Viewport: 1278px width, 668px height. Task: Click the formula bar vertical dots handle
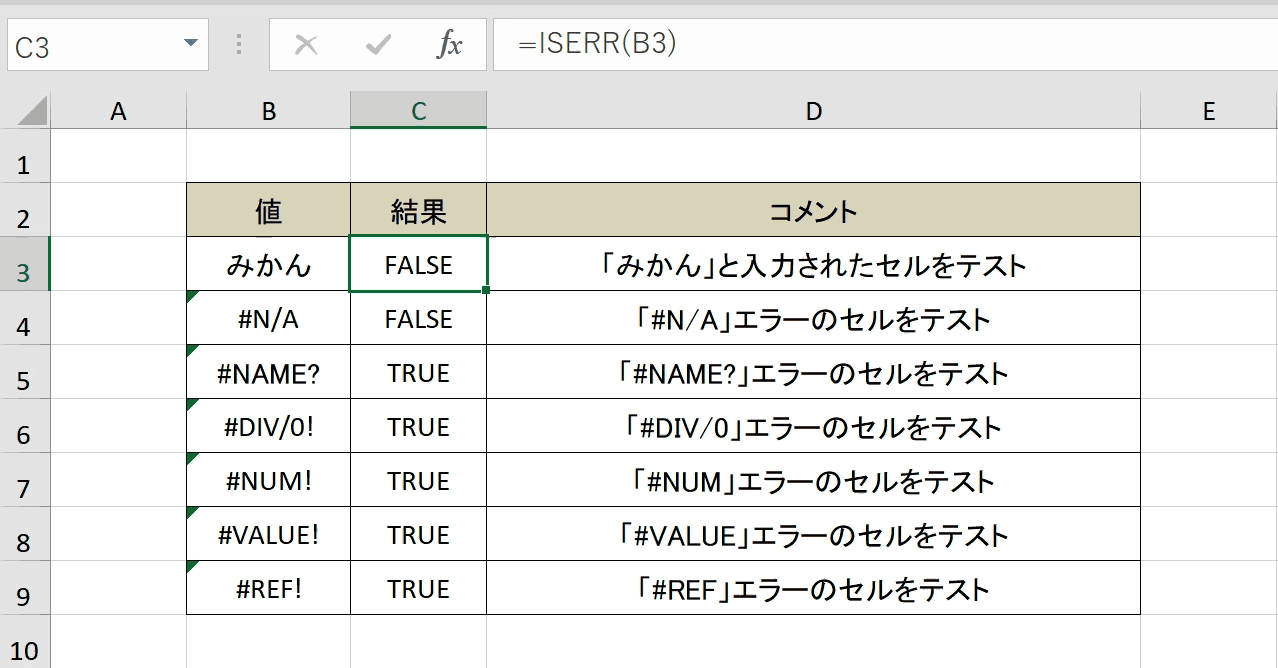239,44
